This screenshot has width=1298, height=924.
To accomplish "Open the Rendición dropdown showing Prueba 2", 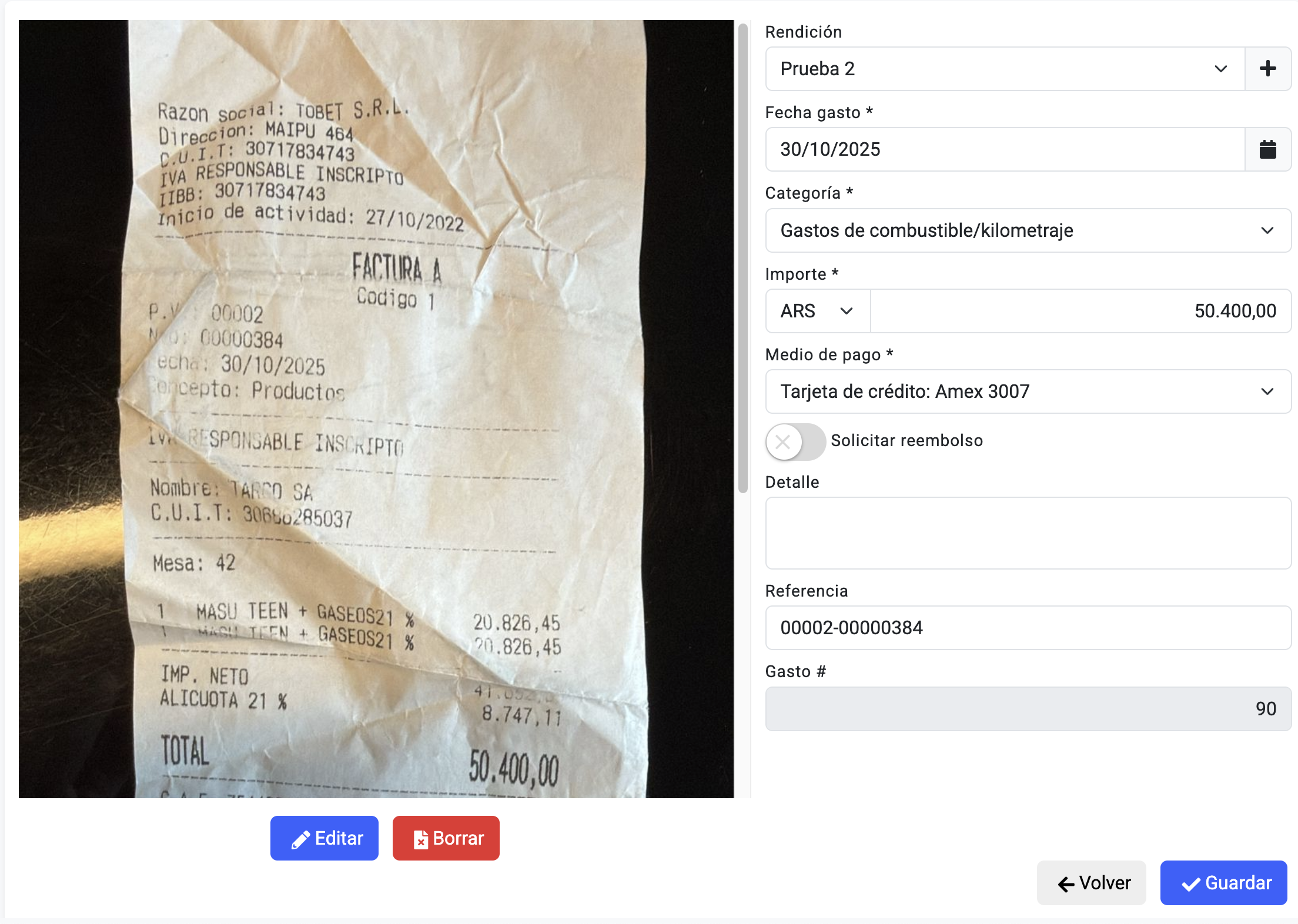I will tap(1005, 69).
